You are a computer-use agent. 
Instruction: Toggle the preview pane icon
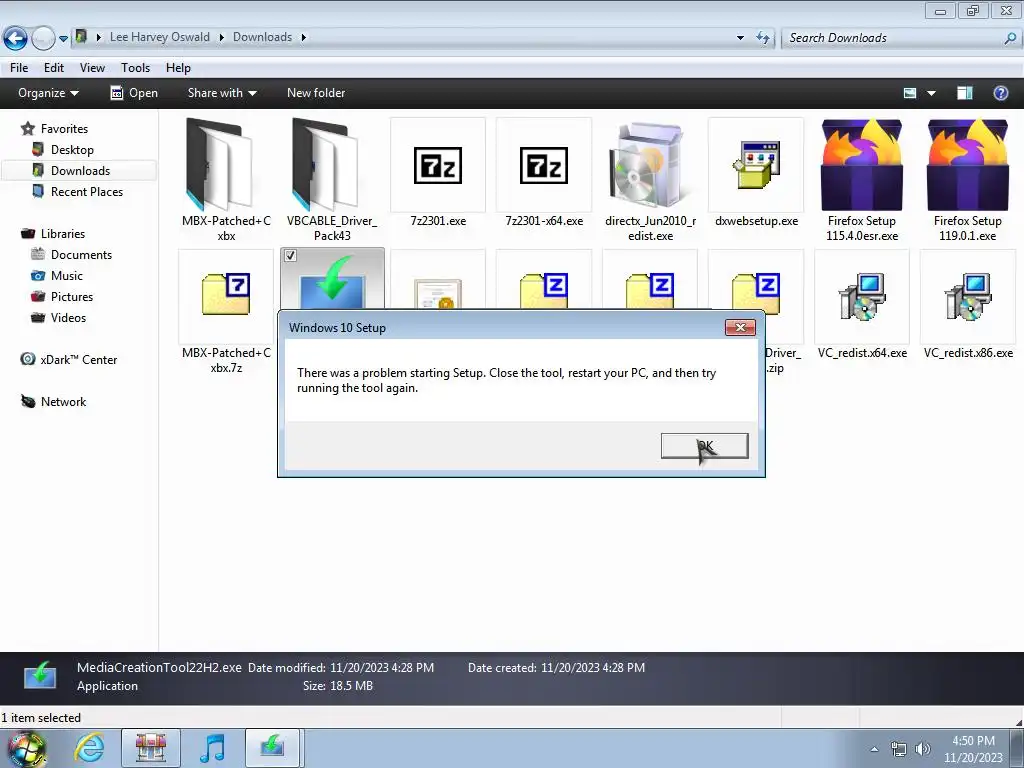(x=965, y=93)
